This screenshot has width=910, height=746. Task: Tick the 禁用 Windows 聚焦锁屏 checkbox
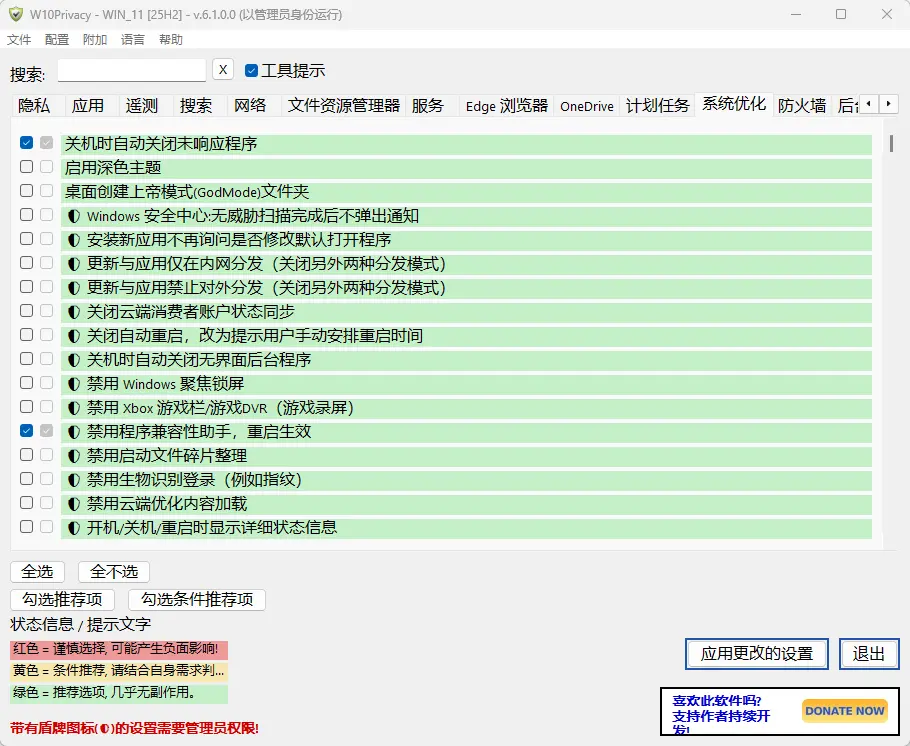click(x=26, y=383)
